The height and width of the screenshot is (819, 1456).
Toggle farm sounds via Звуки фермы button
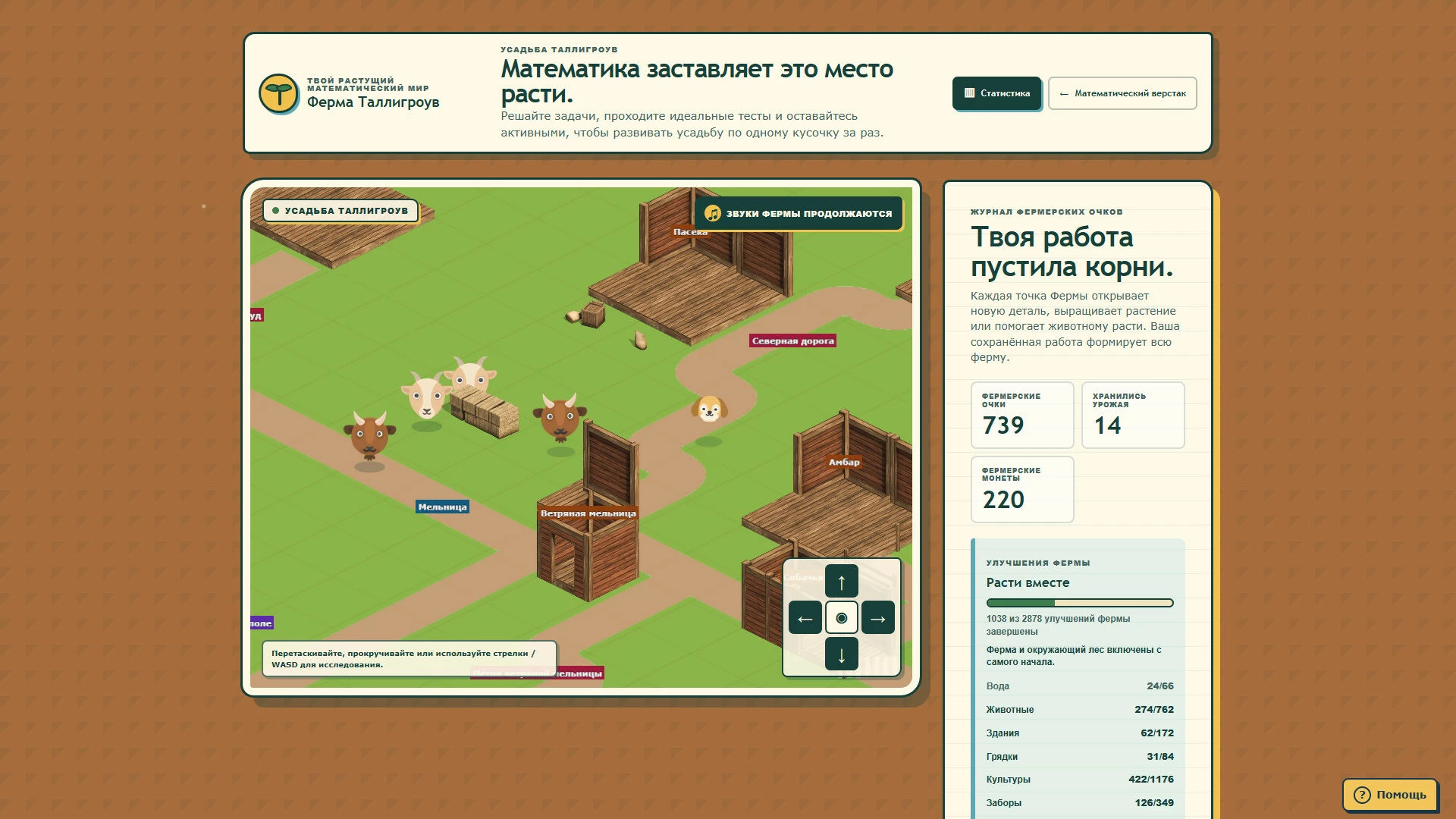click(799, 214)
